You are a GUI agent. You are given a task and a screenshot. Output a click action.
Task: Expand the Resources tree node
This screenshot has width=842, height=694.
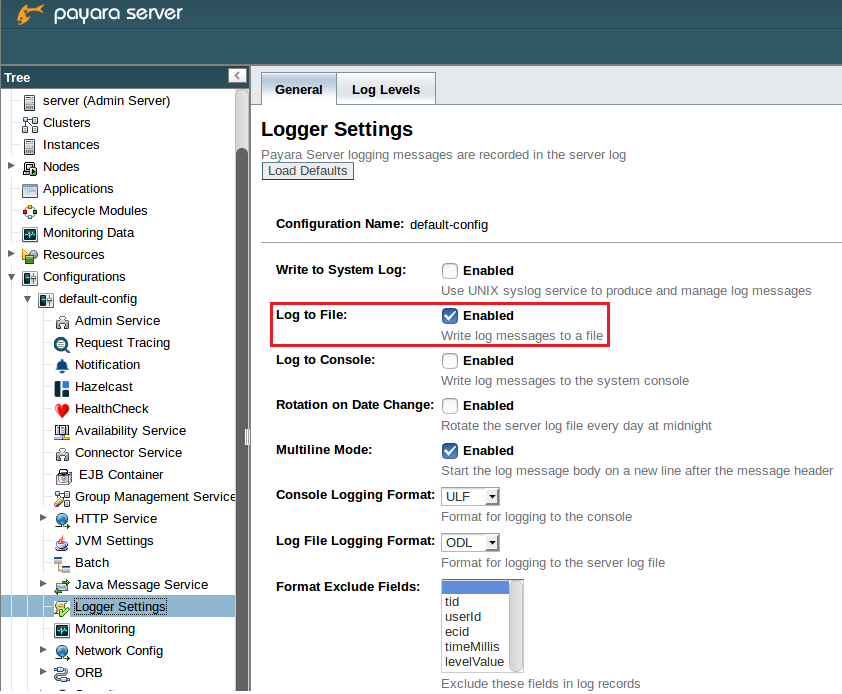click(11, 254)
